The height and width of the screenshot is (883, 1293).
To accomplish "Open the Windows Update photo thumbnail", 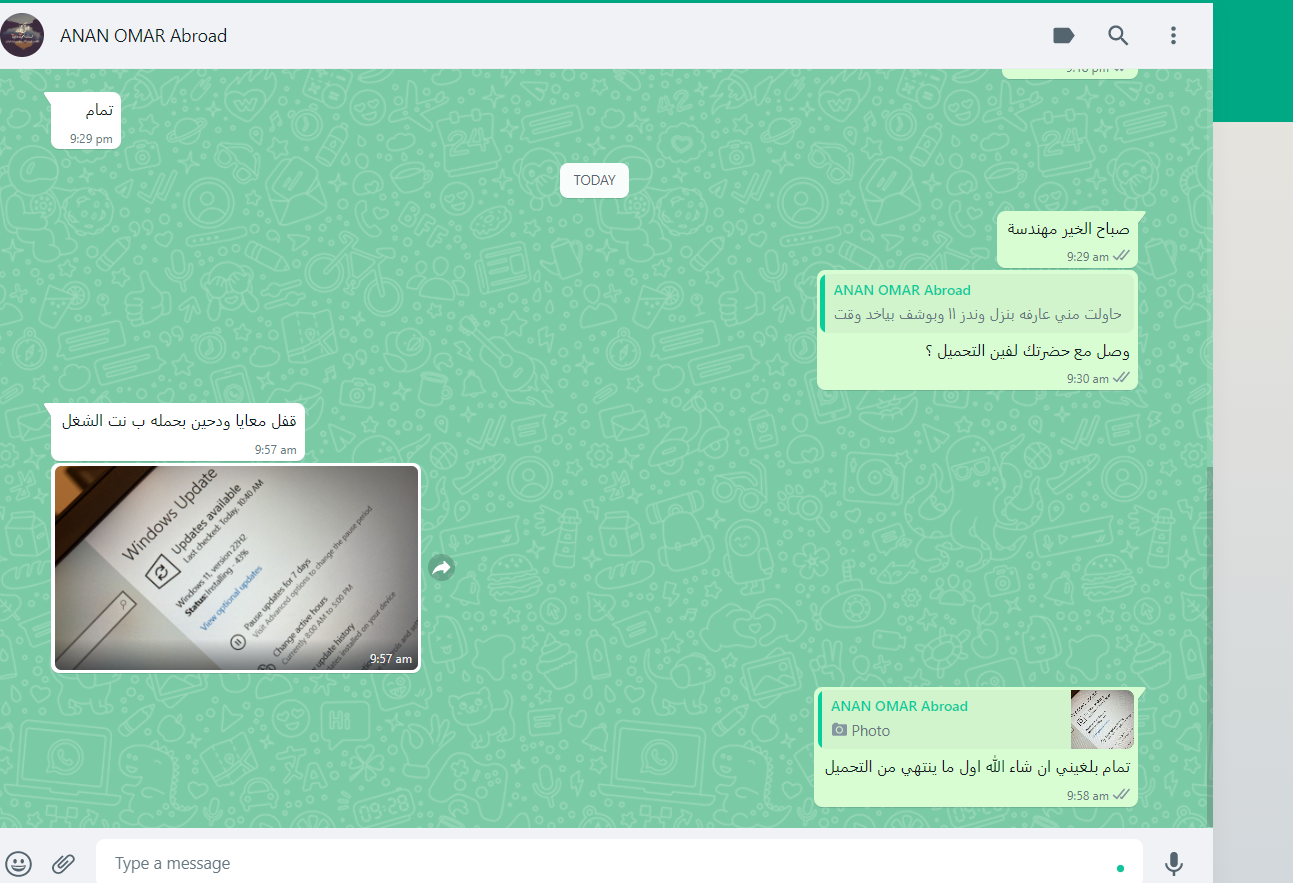I will tap(236, 568).
